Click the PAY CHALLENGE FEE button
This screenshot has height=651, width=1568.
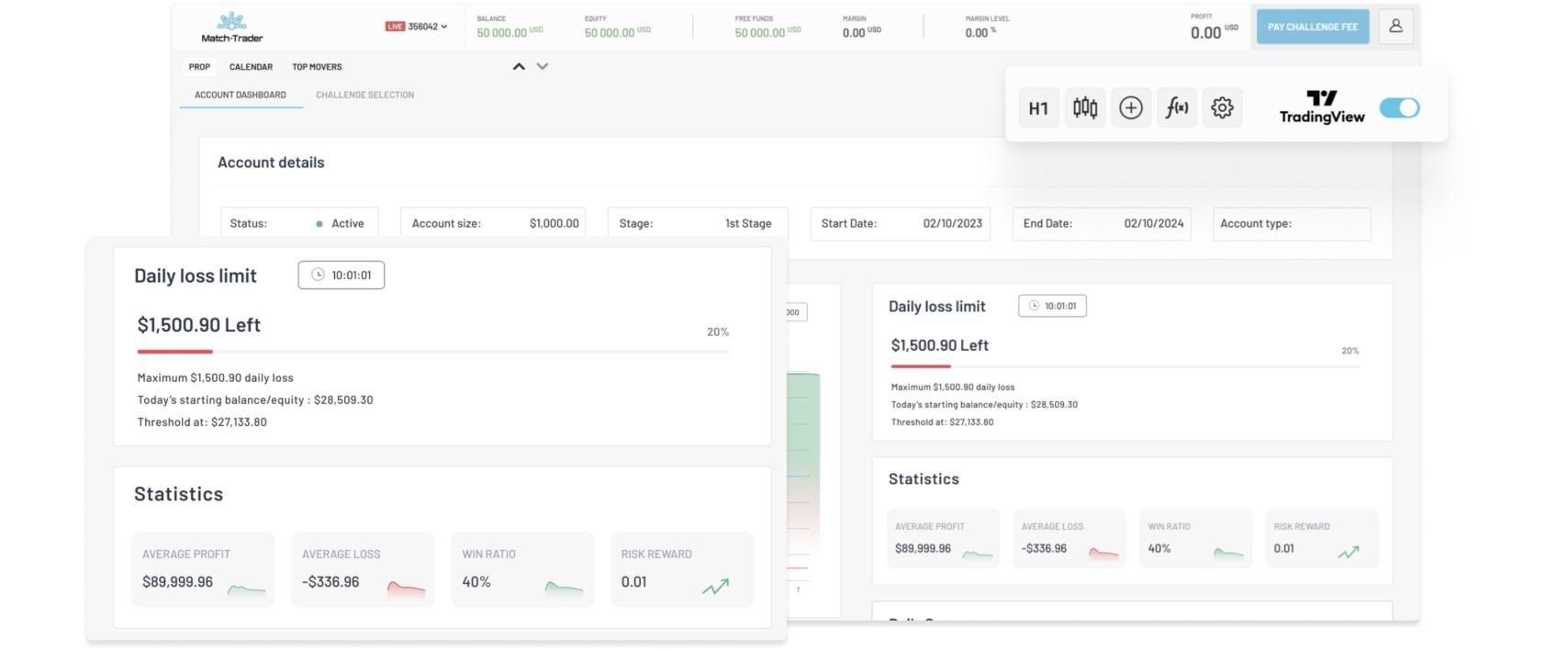tap(1313, 27)
